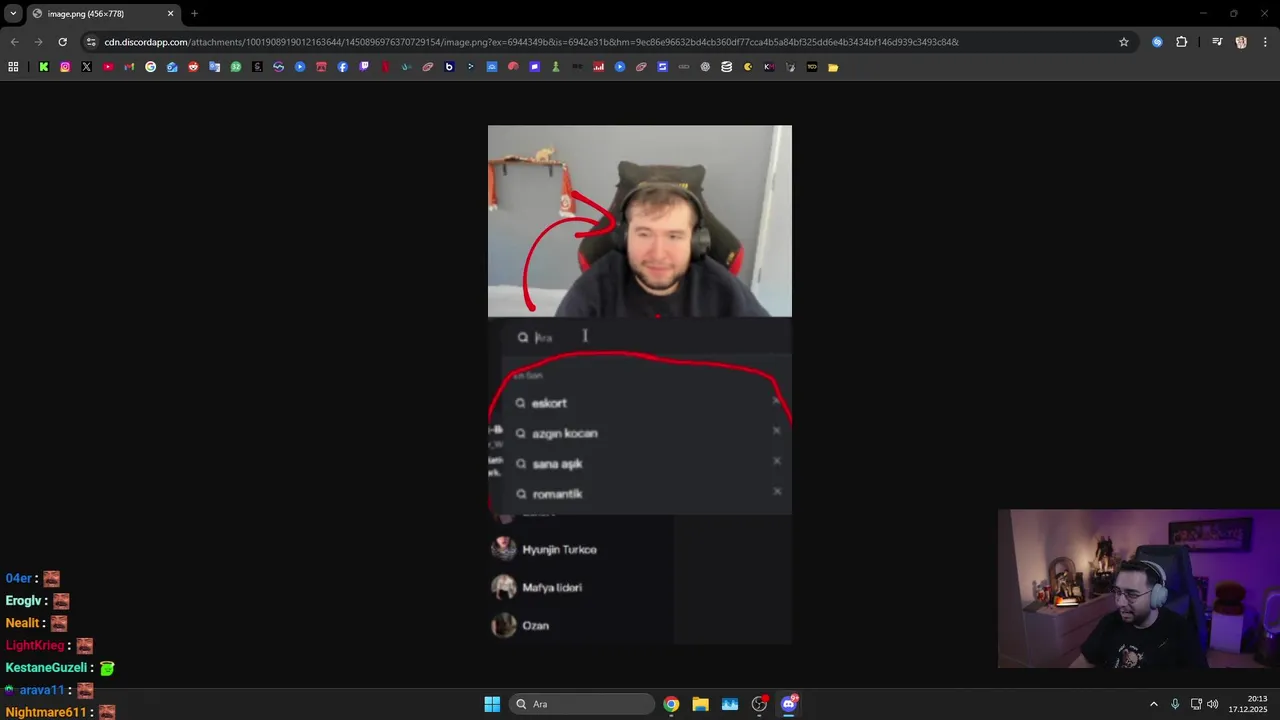Close the image.png tab
Image resolution: width=1280 pixels, height=720 pixels.
pyautogui.click(x=170, y=14)
